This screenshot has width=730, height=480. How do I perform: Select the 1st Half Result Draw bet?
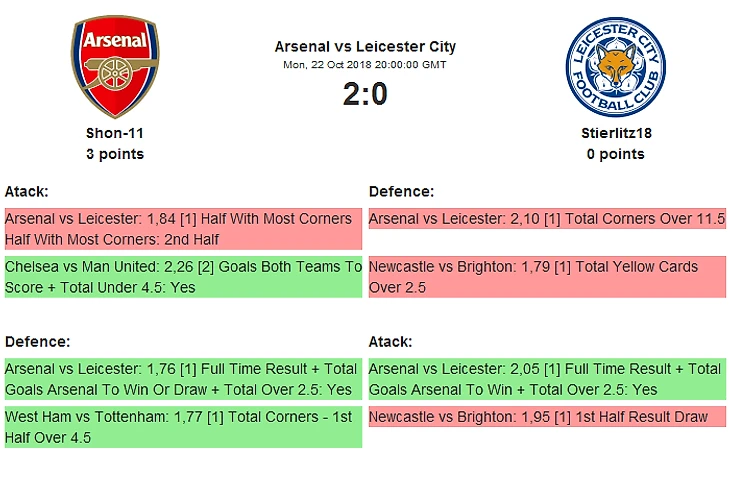[547, 417]
